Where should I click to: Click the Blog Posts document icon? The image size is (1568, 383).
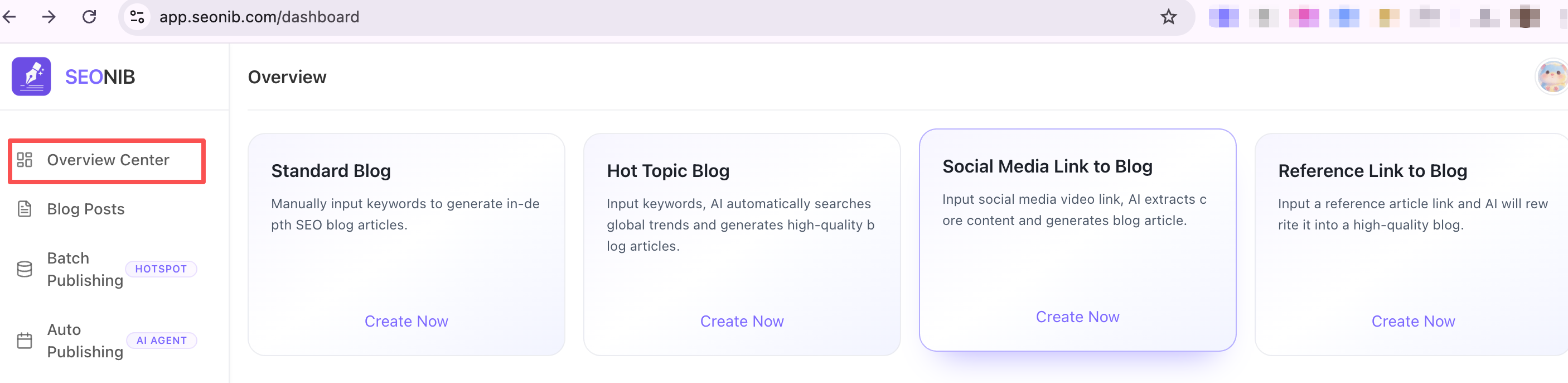point(25,209)
